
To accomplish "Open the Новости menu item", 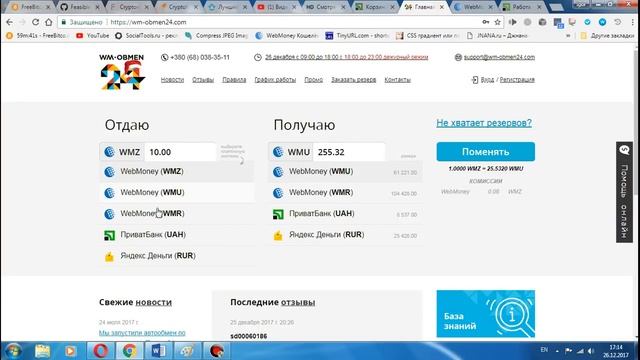I will pos(172,80).
